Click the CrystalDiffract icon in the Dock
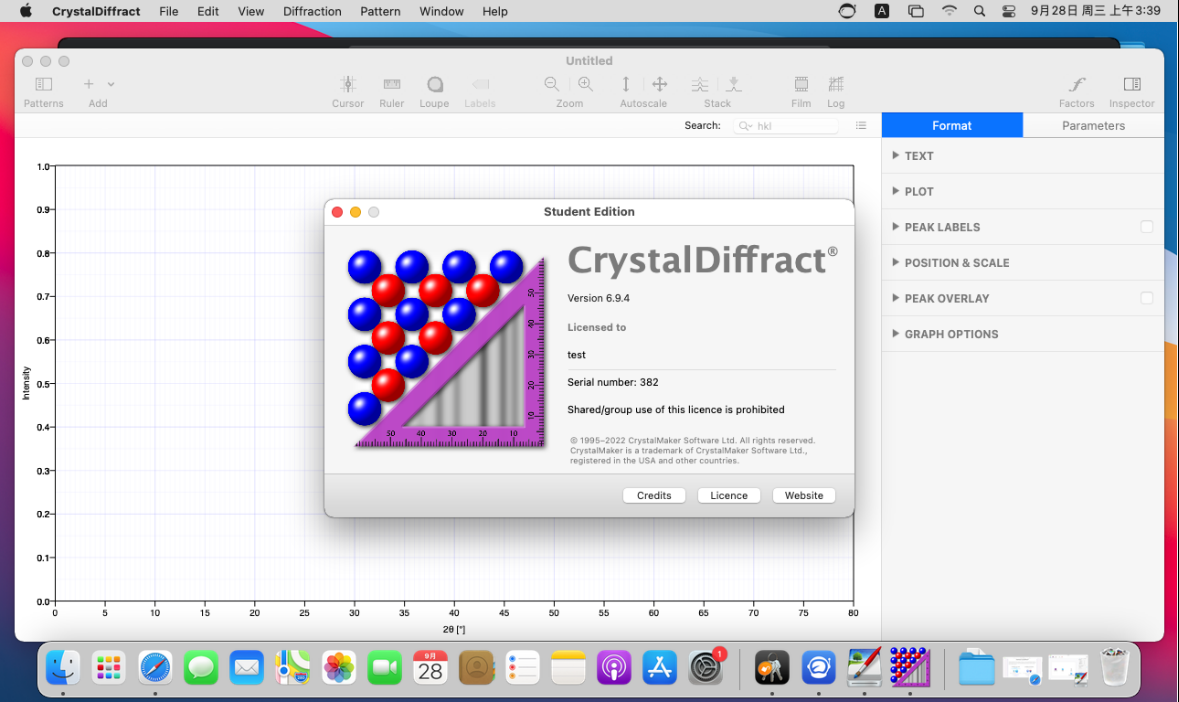This screenshot has height=702, width=1179. tap(910, 667)
